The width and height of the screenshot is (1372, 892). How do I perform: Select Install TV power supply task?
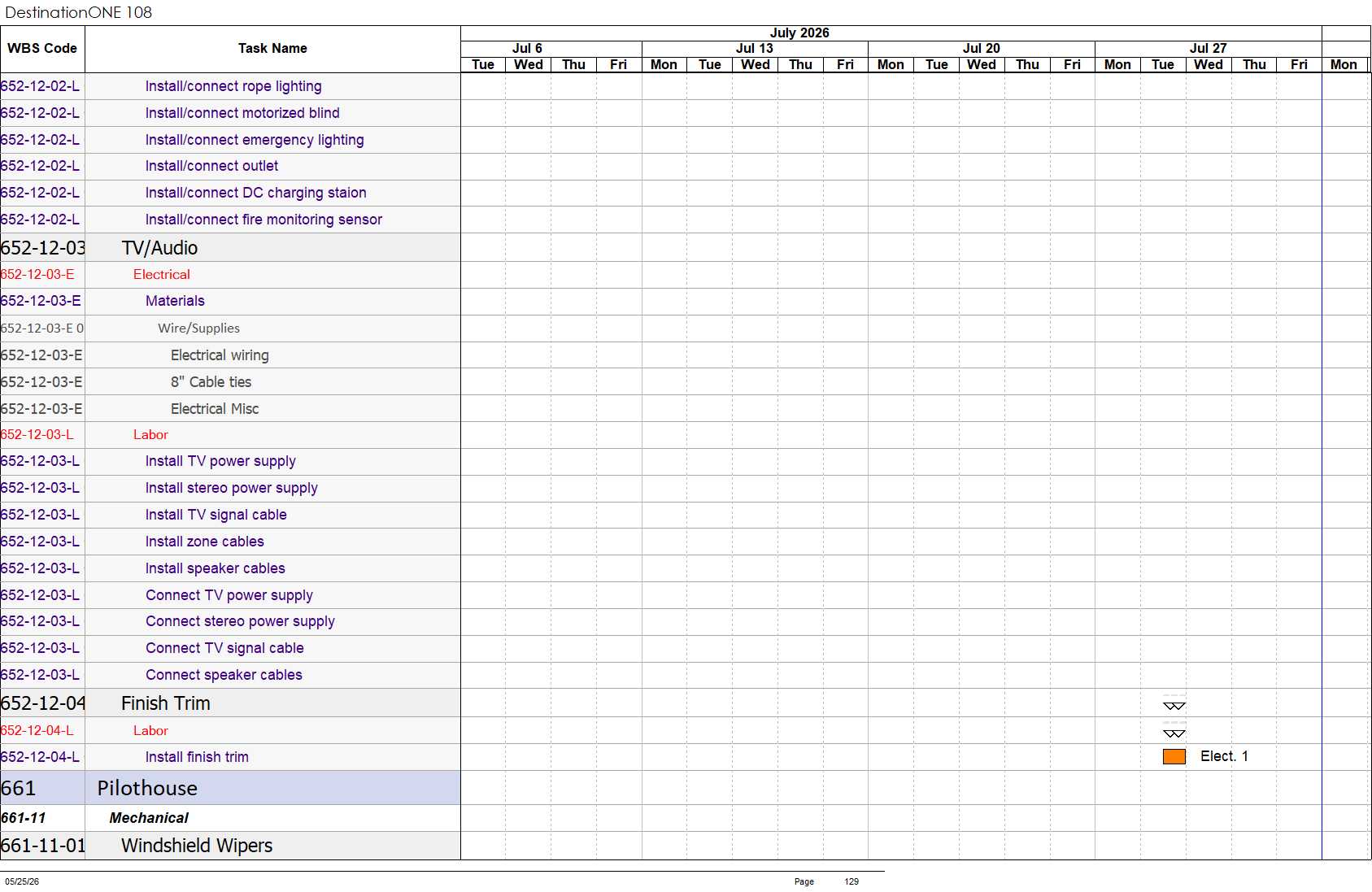(x=220, y=461)
